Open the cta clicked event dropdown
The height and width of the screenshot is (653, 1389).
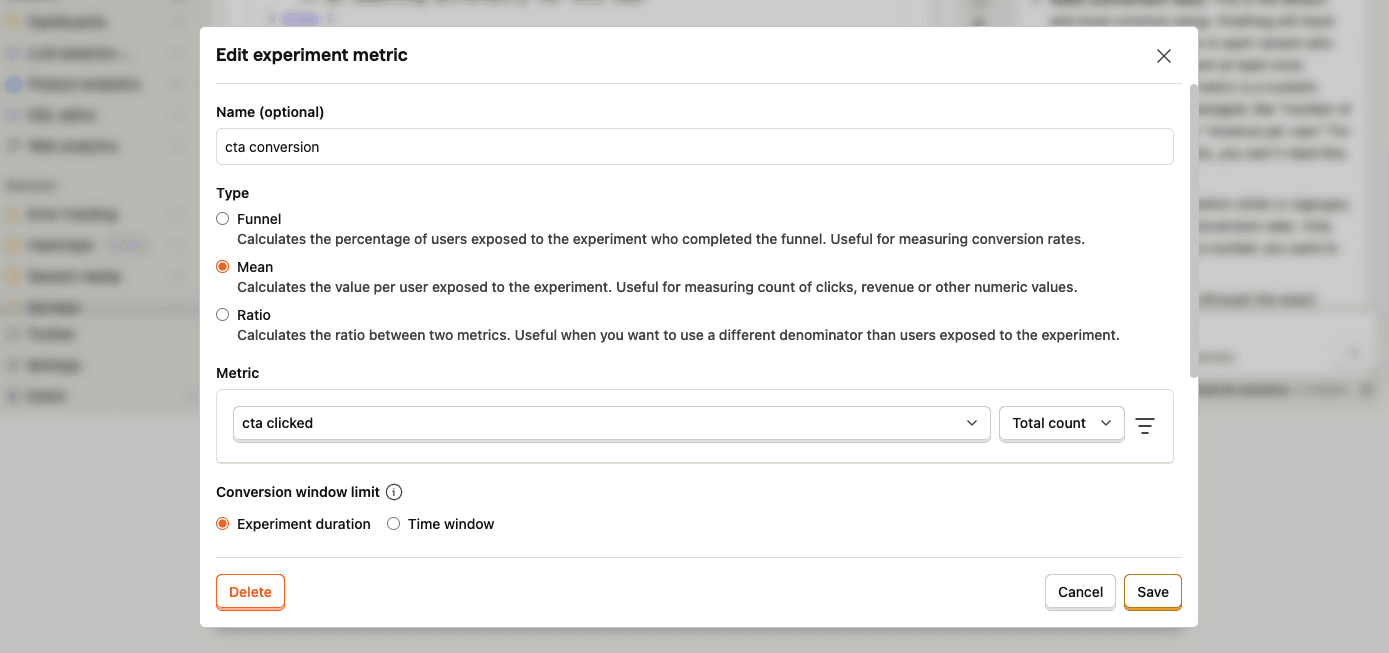pyautogui.click(x=611, y=423)
